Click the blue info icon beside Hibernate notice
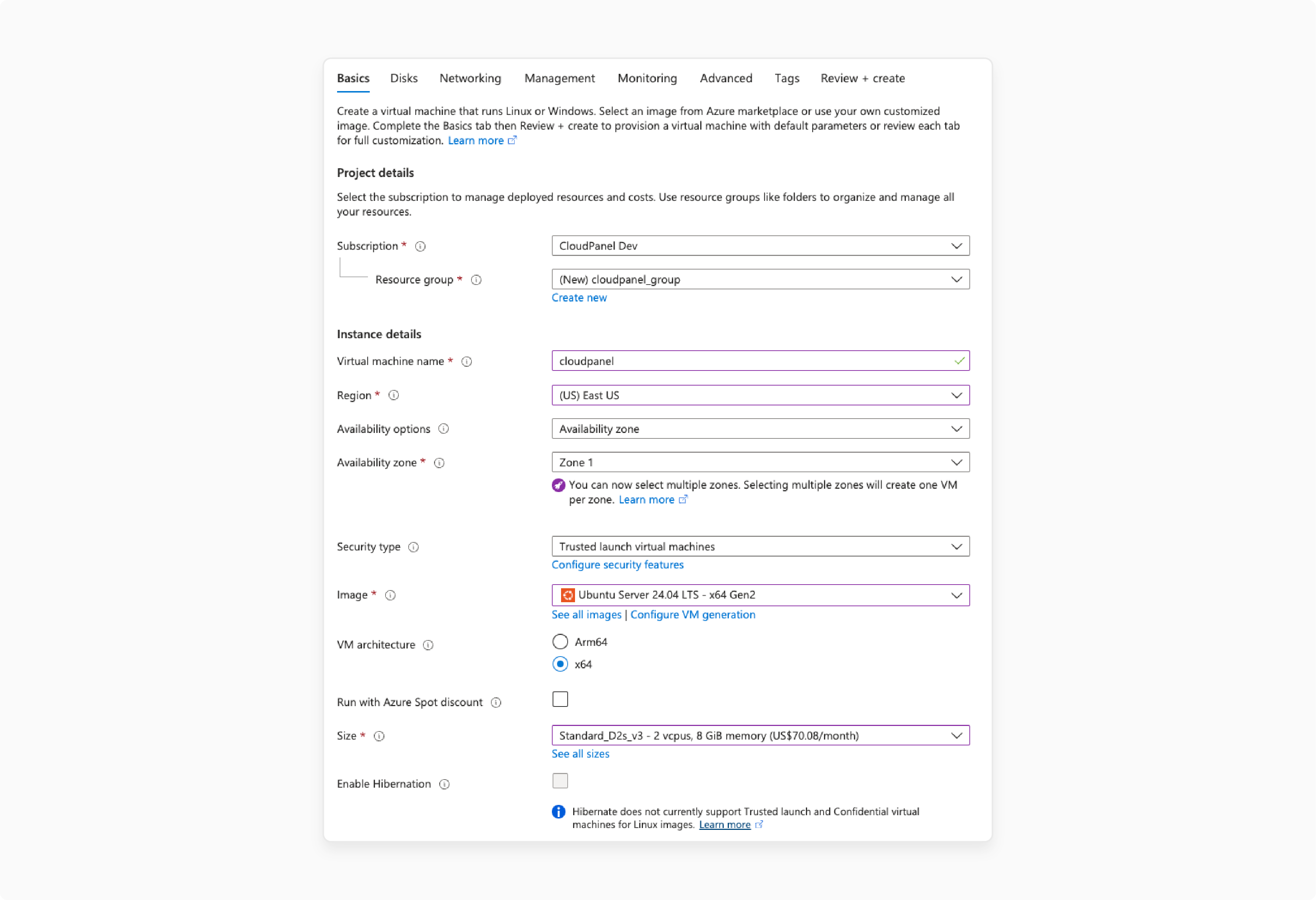Viewport: 1316px width, 900px height. pos(558,812)
